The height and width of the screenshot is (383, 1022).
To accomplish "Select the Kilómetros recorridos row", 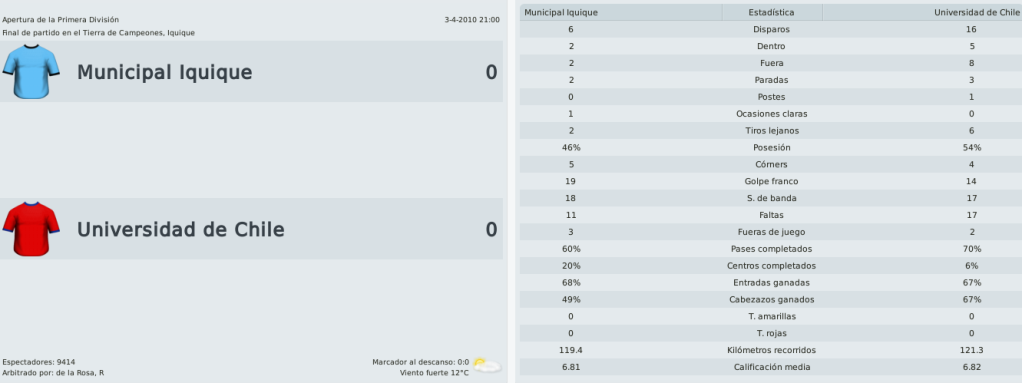I will (x=770, y=350).
